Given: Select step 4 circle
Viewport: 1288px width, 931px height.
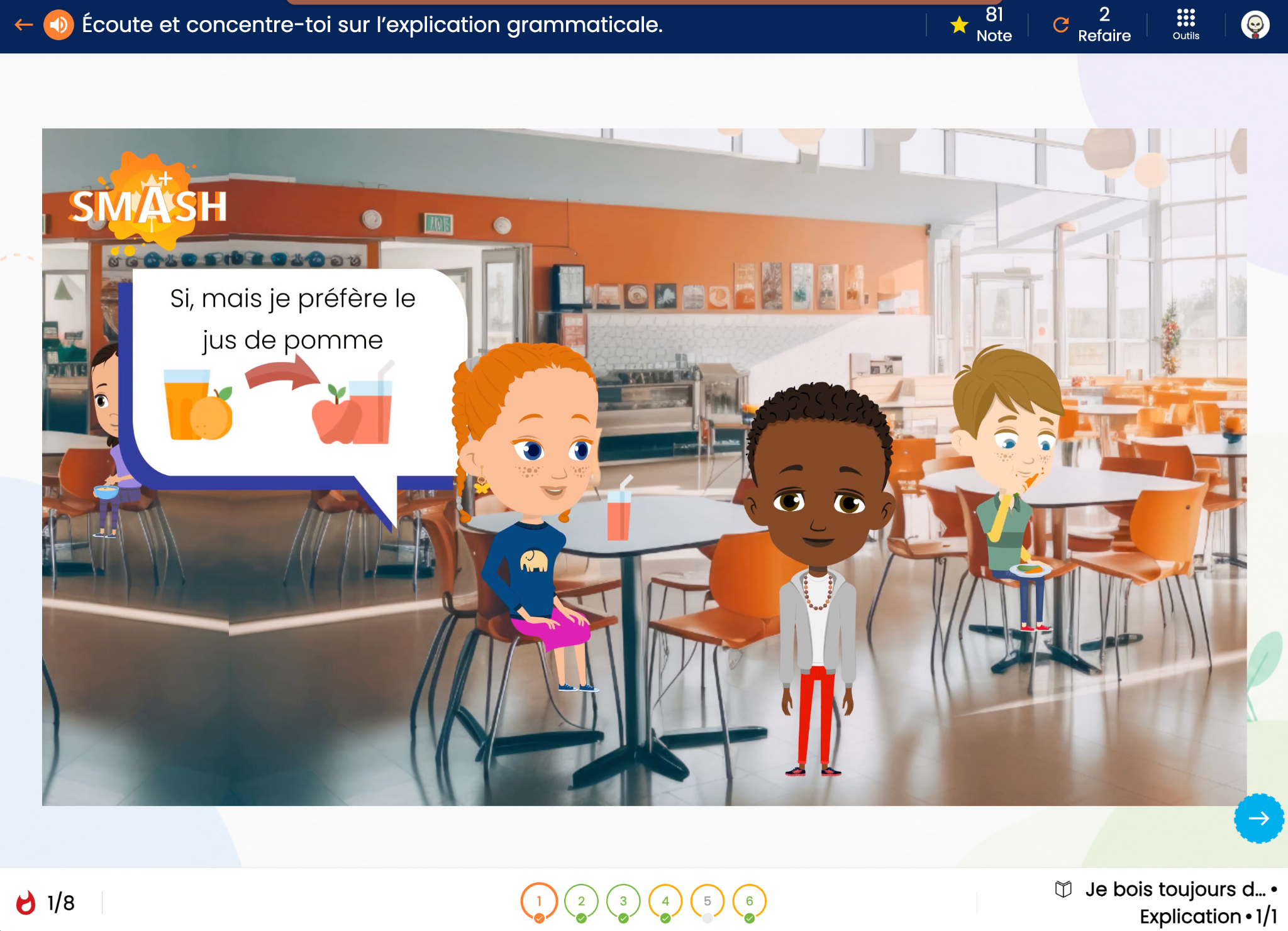Looking at the screenshot, I should (665, 902).
